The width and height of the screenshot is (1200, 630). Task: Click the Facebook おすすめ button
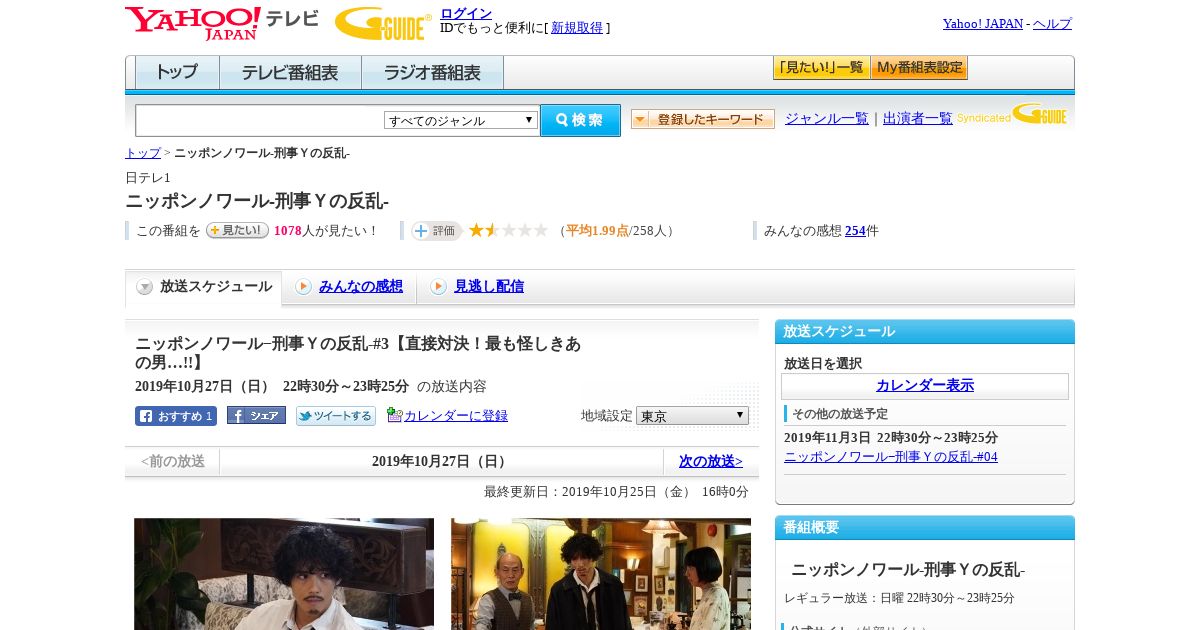(x=176, y=416)
